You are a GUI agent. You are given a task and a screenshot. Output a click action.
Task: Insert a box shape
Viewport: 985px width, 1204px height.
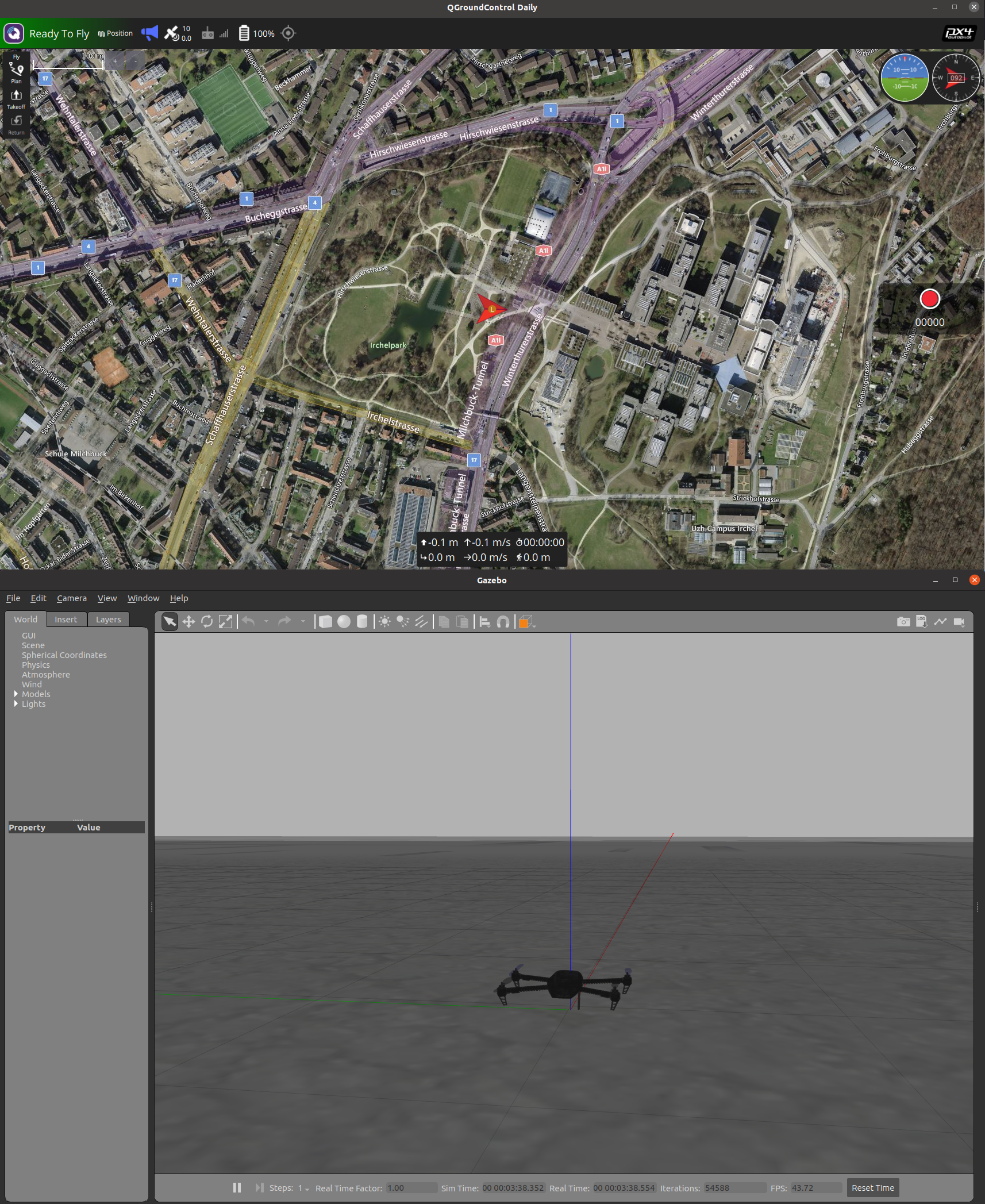pos(325,621)
